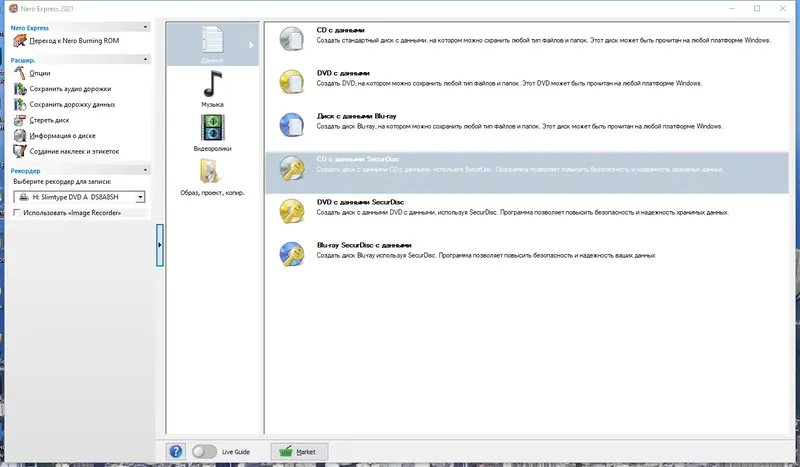Select DVD с данными SecurDisc title
This screenshot has height=467, width=800.
360,202
